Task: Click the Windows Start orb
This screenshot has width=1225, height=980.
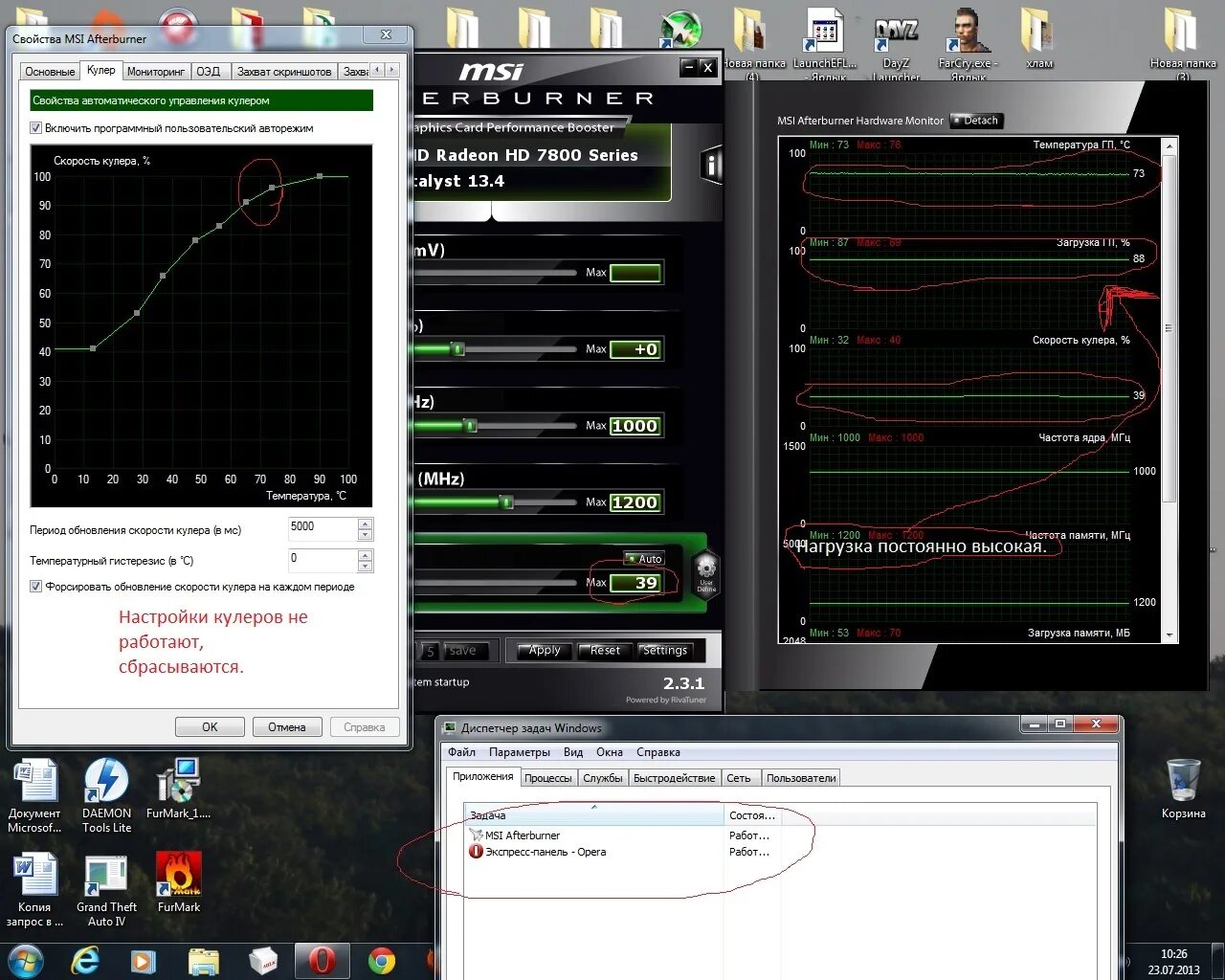Action: coord(25,961)
